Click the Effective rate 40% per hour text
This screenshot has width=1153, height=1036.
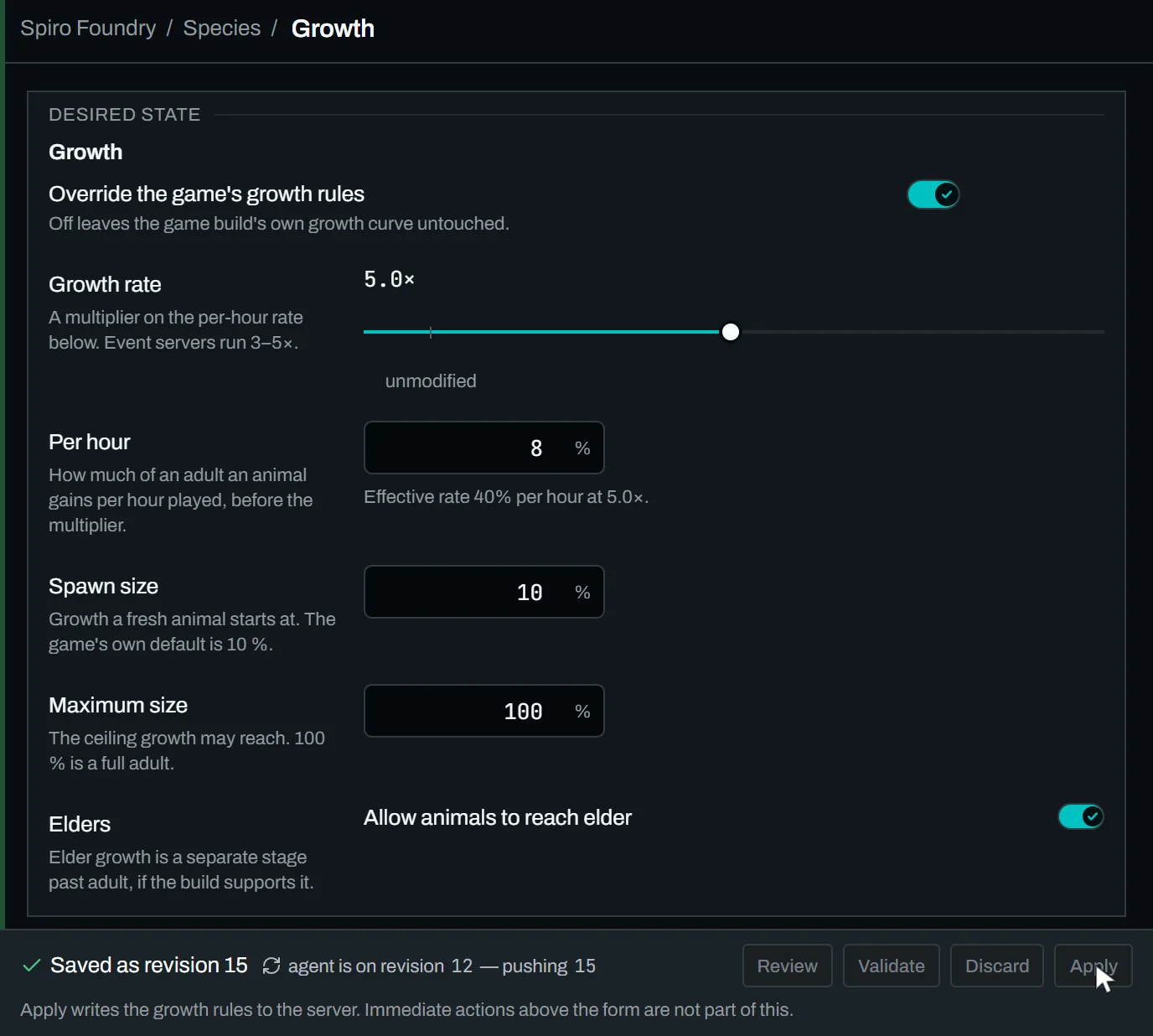(x=506, y=497)
